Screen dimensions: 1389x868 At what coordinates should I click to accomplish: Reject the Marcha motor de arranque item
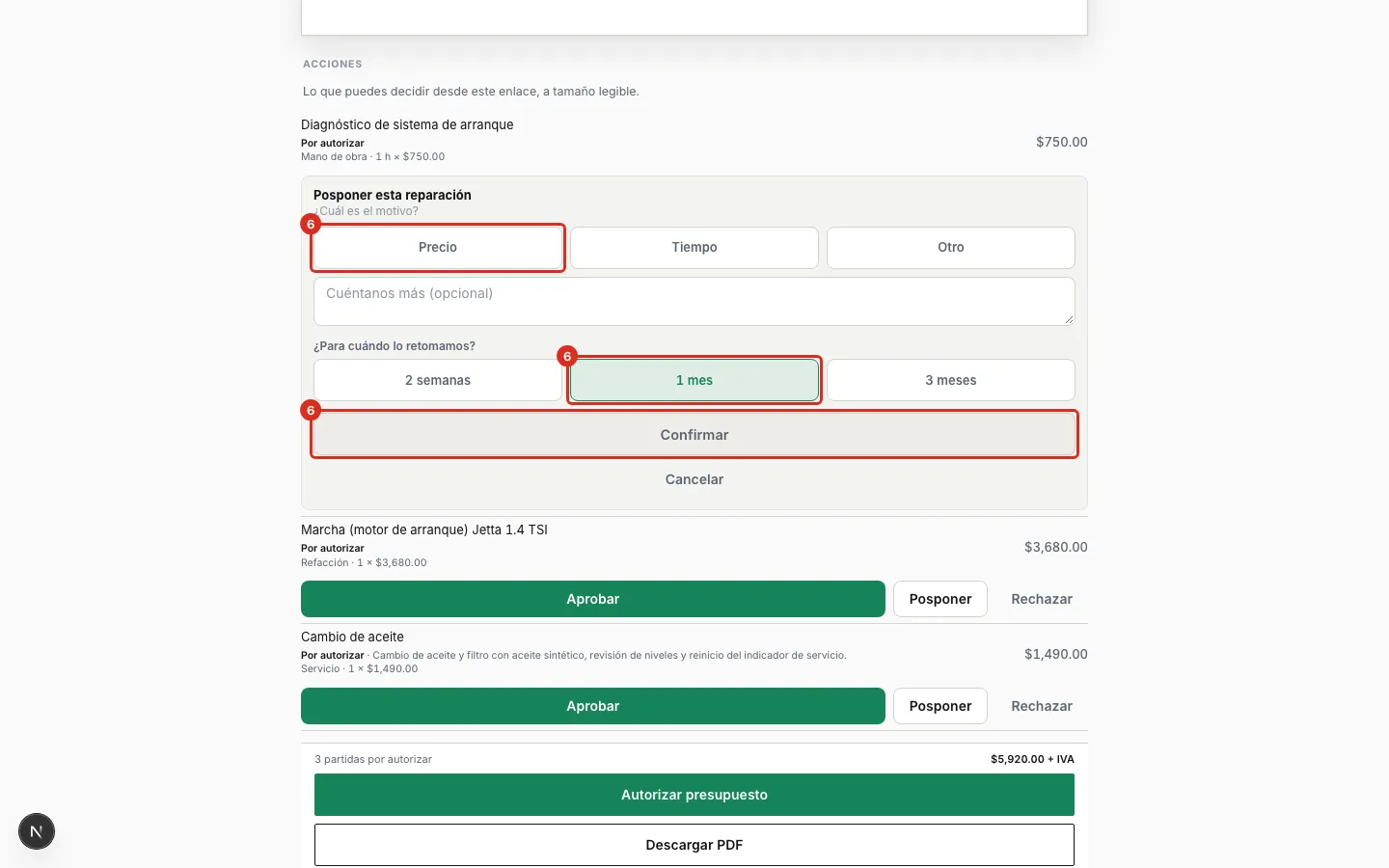[x=1042, y=599]
